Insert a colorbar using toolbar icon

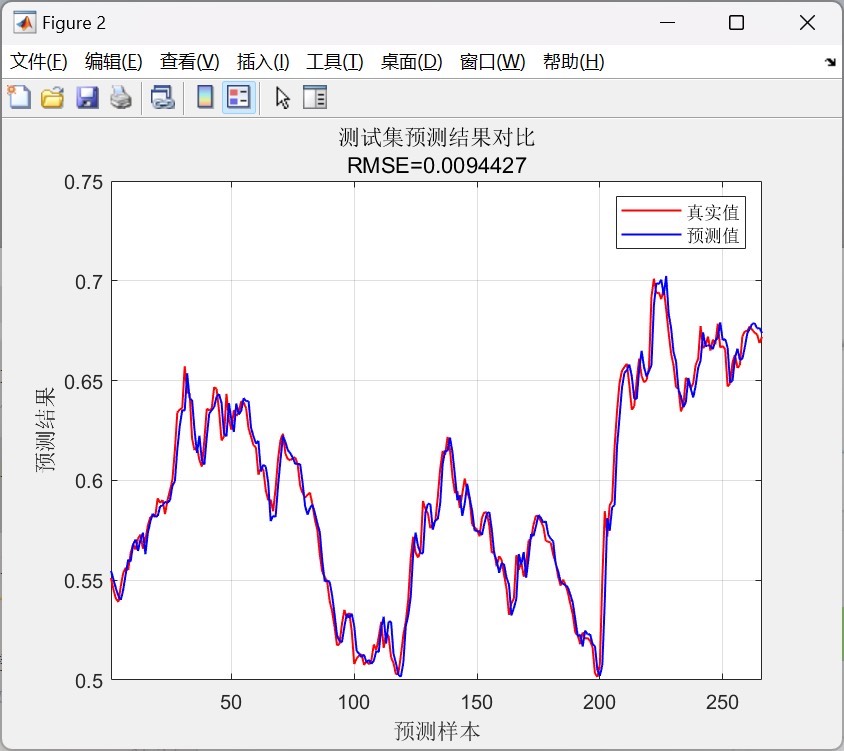click(x=205, y=97)
